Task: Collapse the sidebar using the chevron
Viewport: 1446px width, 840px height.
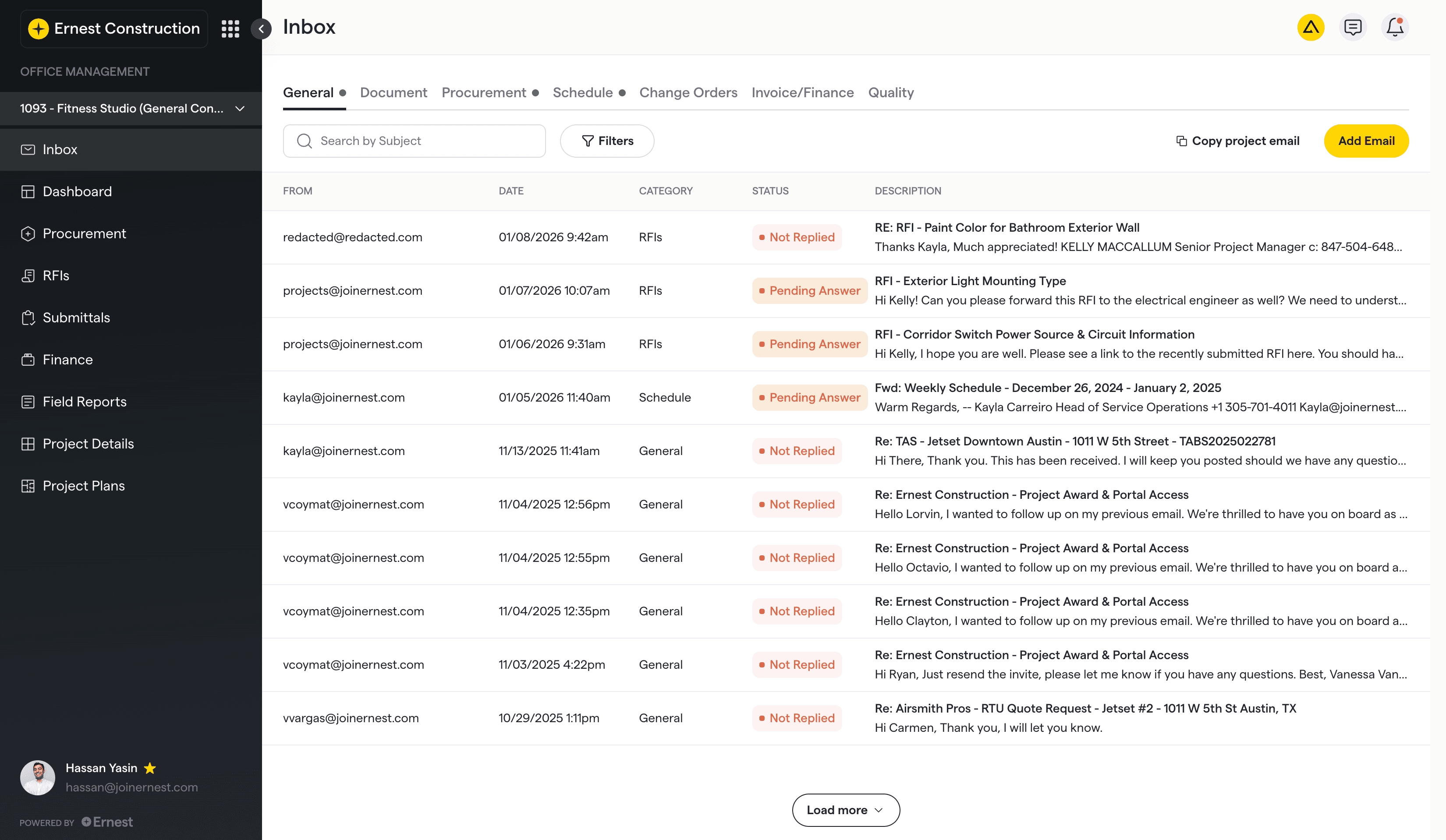Action: (262, 29)
